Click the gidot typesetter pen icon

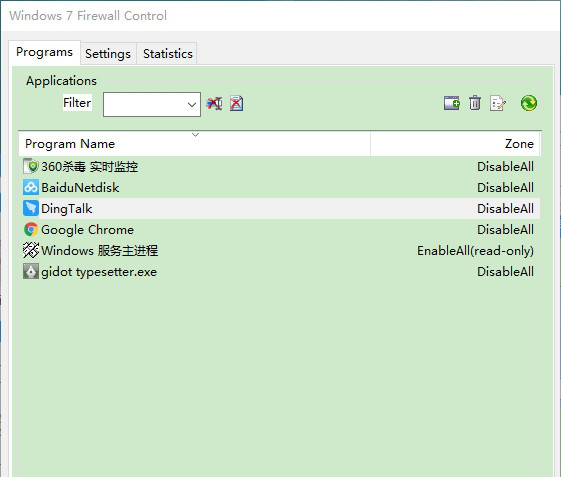click(31, 271)
